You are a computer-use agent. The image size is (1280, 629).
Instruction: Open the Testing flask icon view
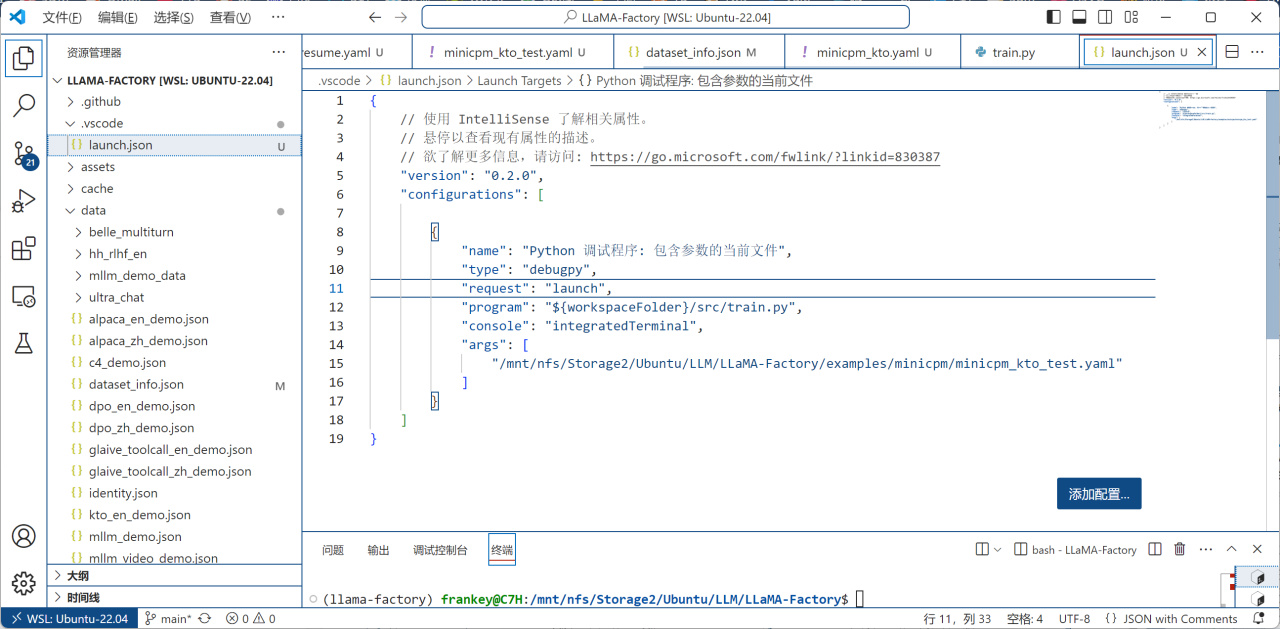[24, 344]
